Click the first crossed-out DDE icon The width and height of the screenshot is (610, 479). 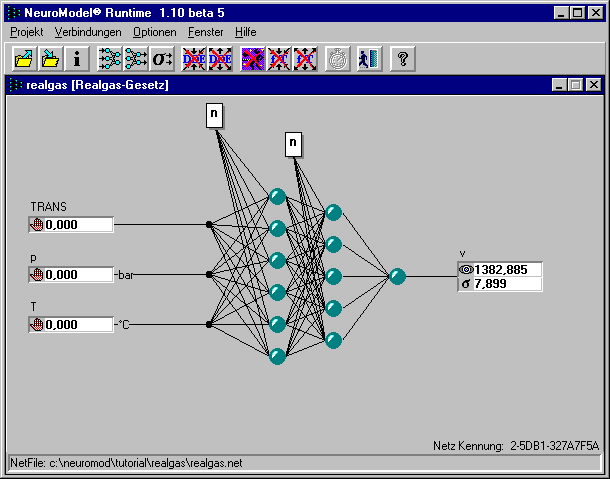click(194, 59)
